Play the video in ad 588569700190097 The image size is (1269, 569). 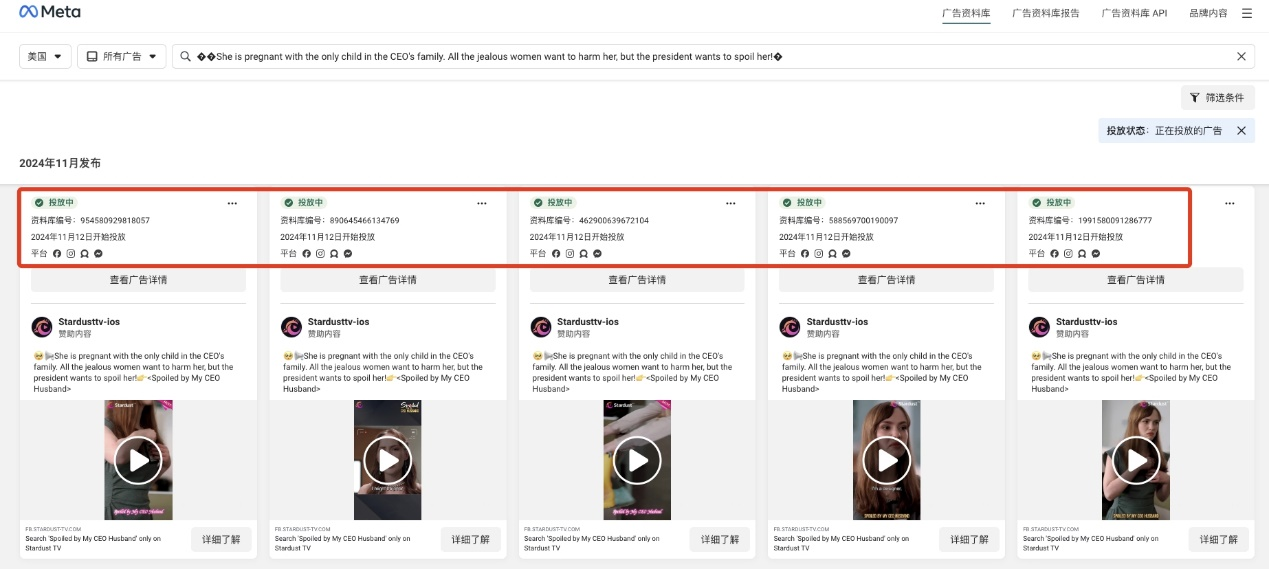point(887,460)
